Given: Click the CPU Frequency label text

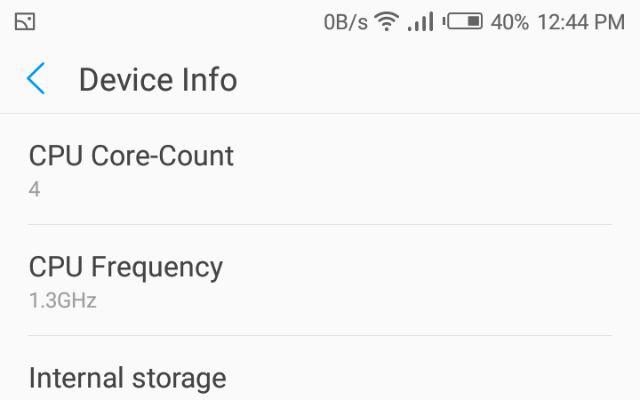Looking at the screenshot, I should point(126,268).
